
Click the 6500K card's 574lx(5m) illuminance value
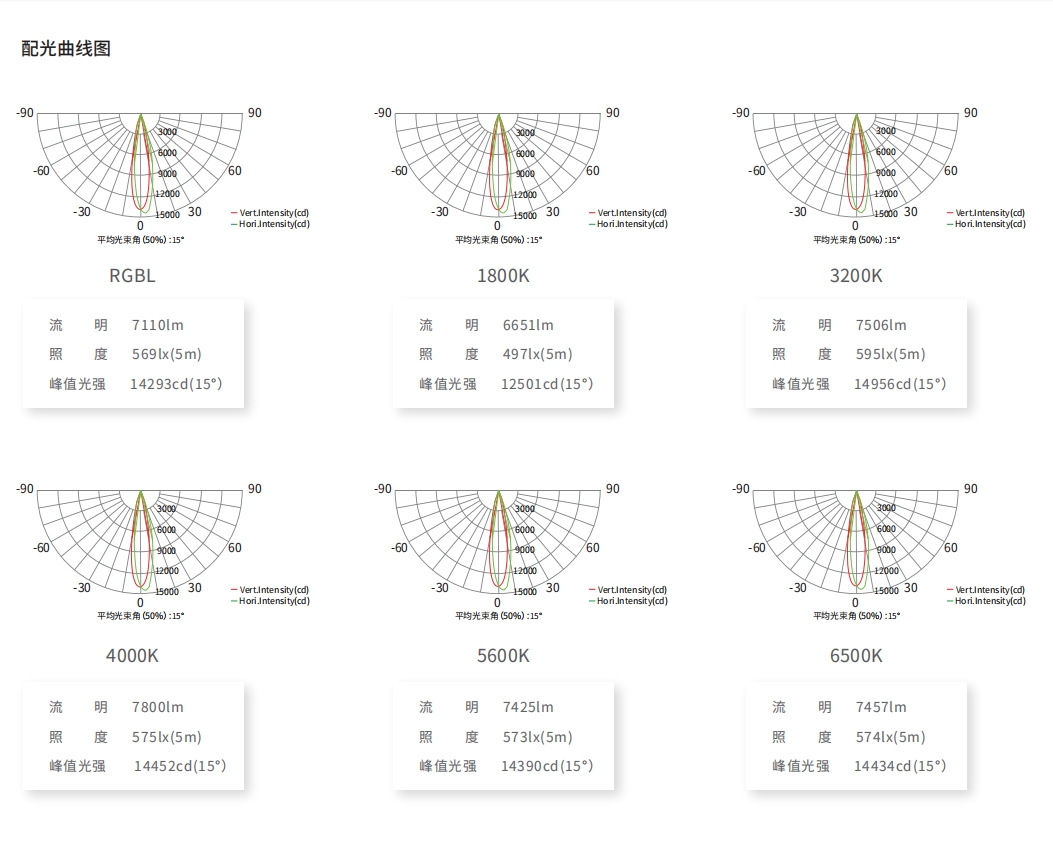pyautogui.click(x=890, y=737)
